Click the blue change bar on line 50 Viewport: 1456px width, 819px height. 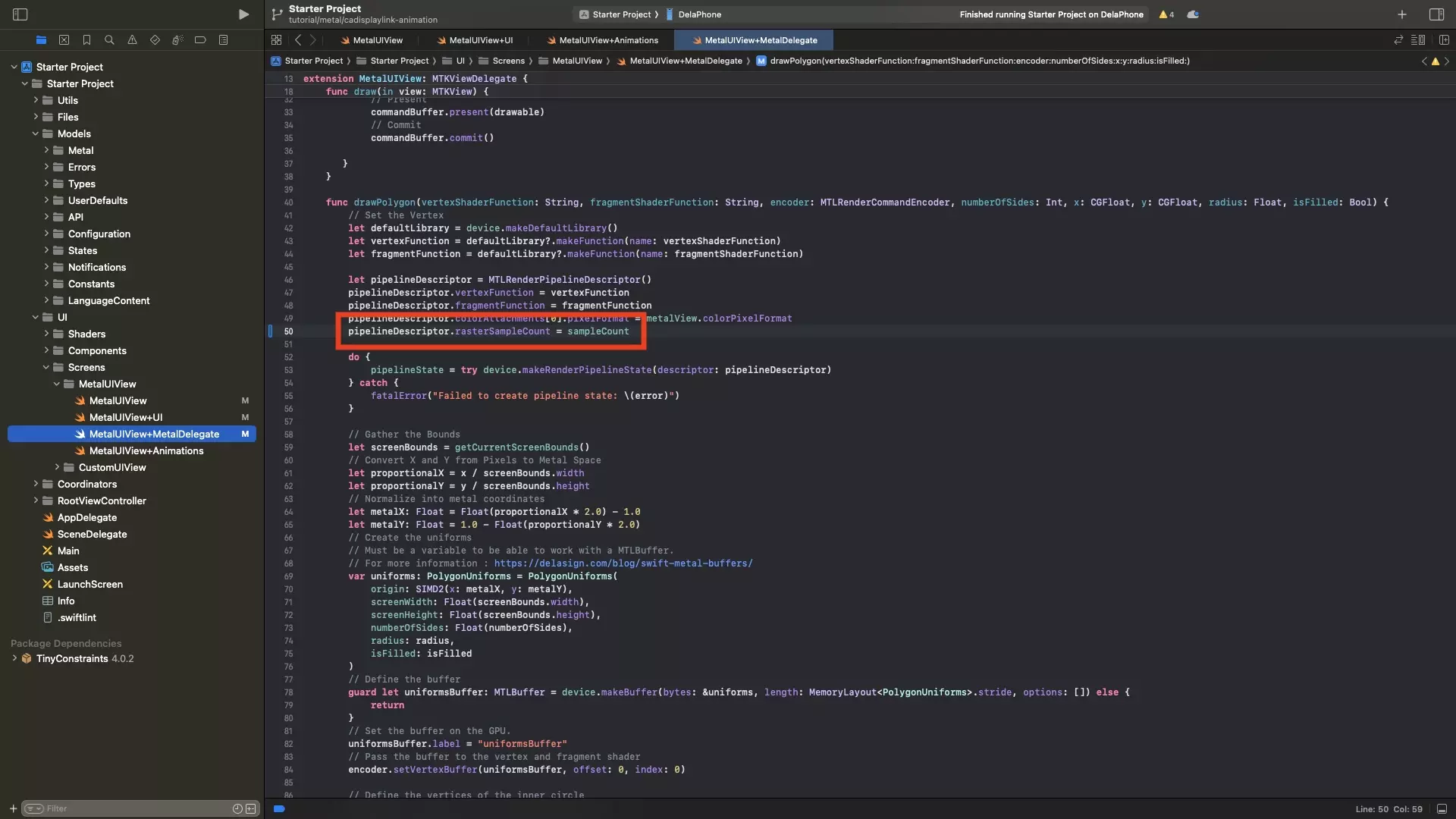tap(270, 331)
